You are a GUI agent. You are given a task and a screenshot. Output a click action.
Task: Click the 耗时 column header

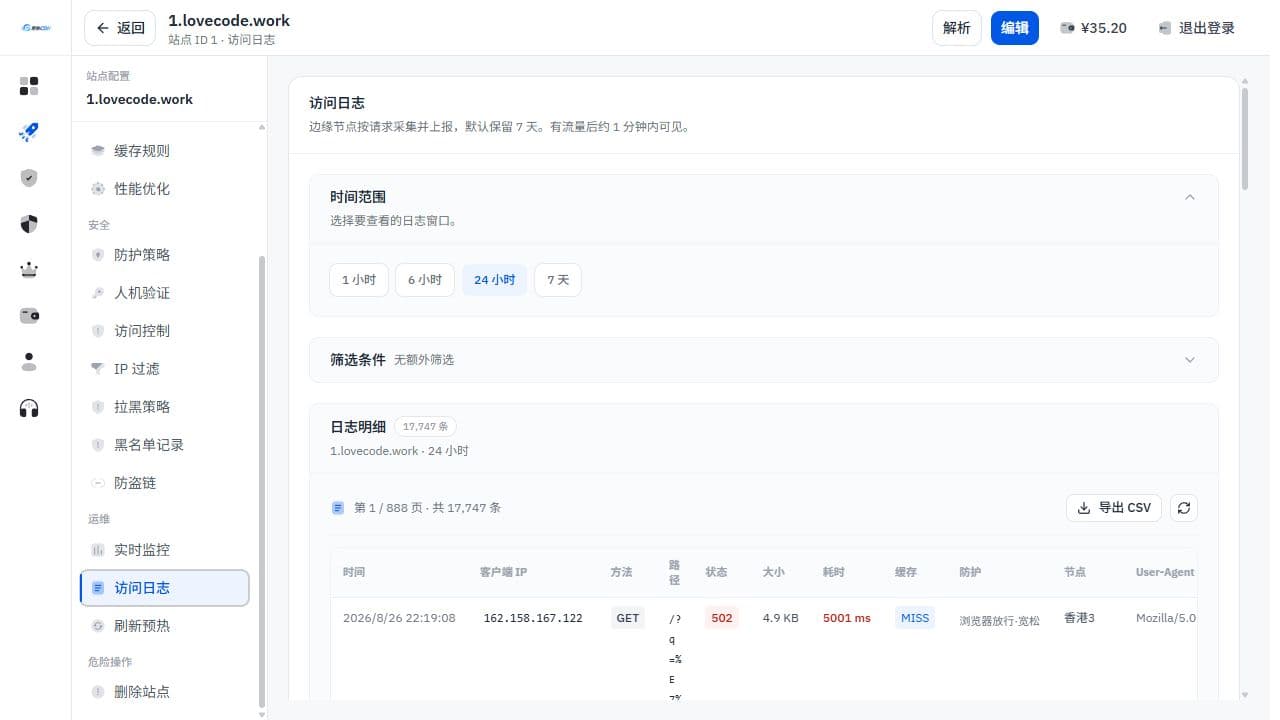click(834, 572)
